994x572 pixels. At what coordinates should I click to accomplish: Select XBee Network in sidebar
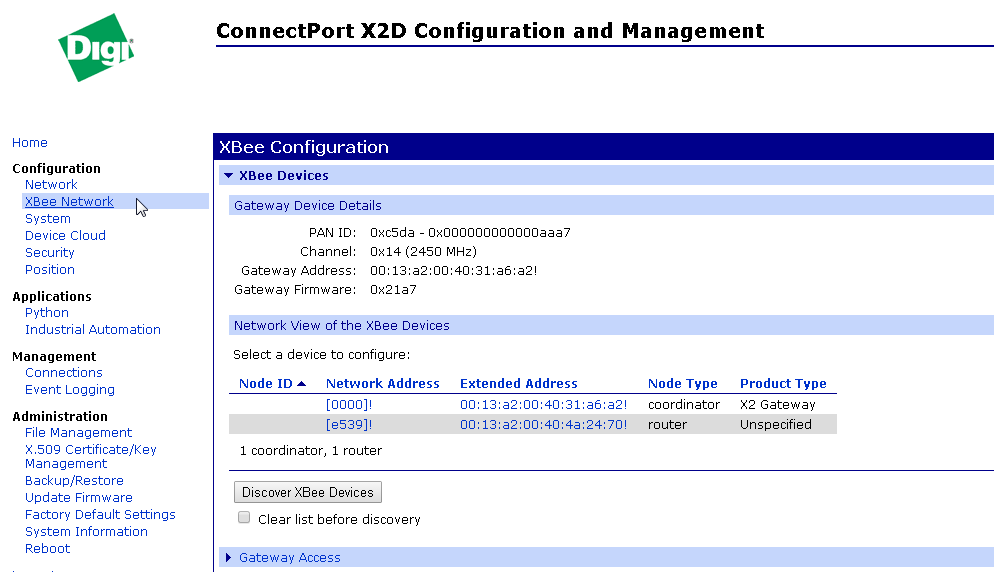(69, 202)
